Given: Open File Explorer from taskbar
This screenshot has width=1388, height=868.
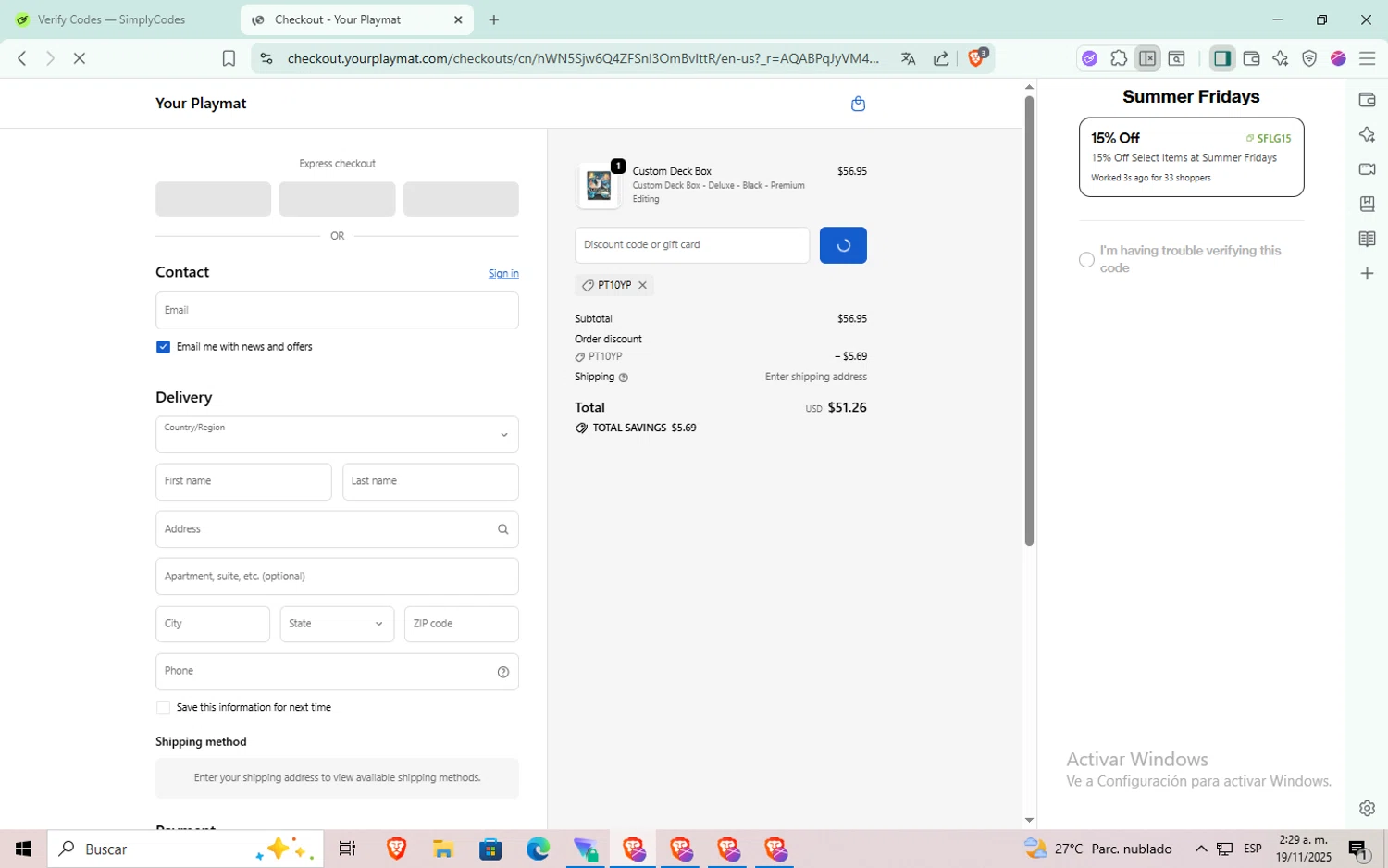Looking at the screenshot, I should point(443,849).
